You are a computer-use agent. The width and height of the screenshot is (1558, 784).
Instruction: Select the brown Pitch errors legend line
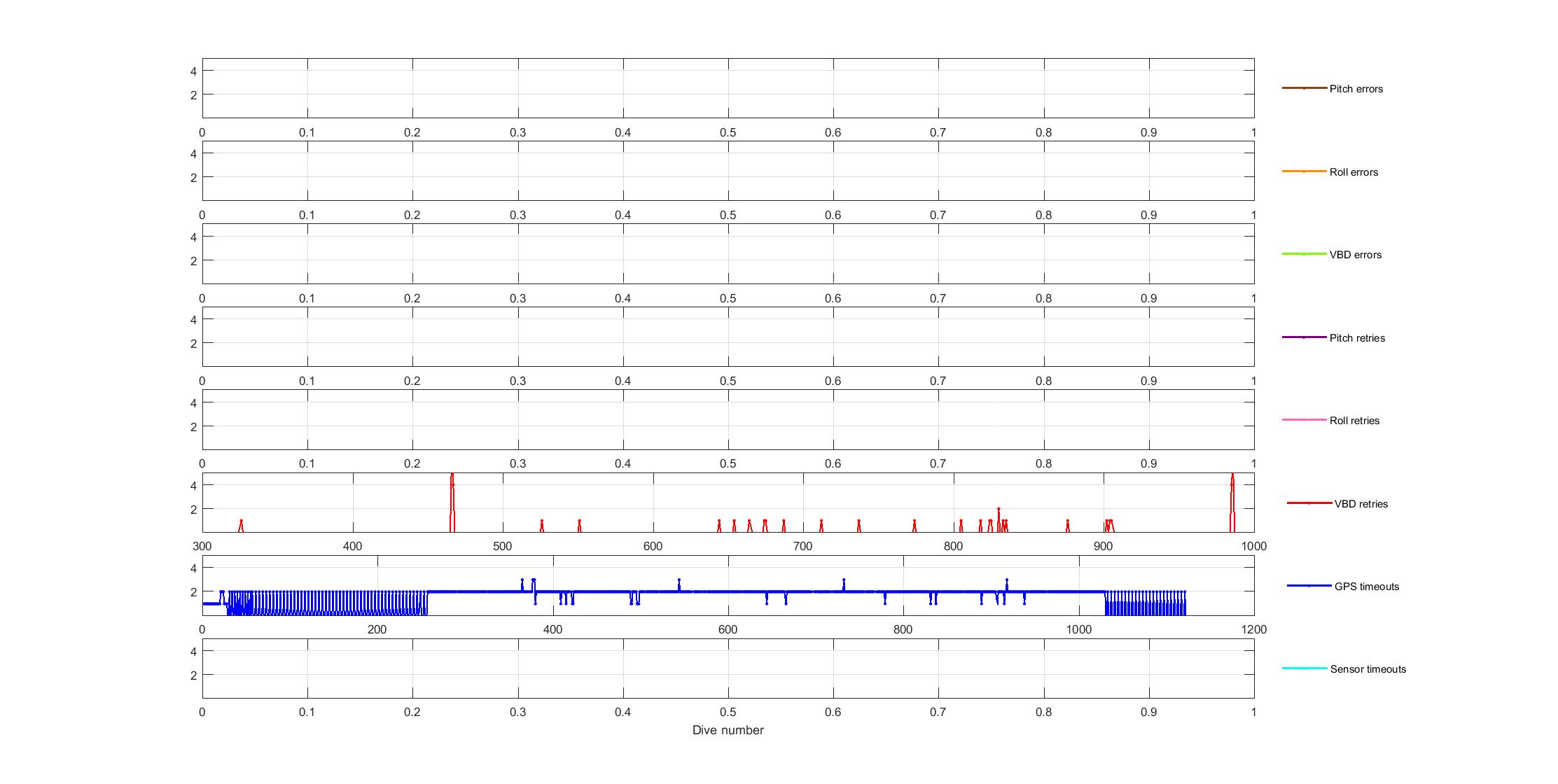pyautogui.click(x=1304, y=88)
